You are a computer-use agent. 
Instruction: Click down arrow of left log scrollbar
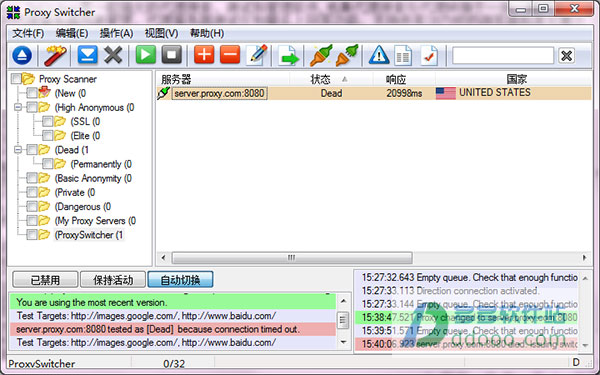343,342
